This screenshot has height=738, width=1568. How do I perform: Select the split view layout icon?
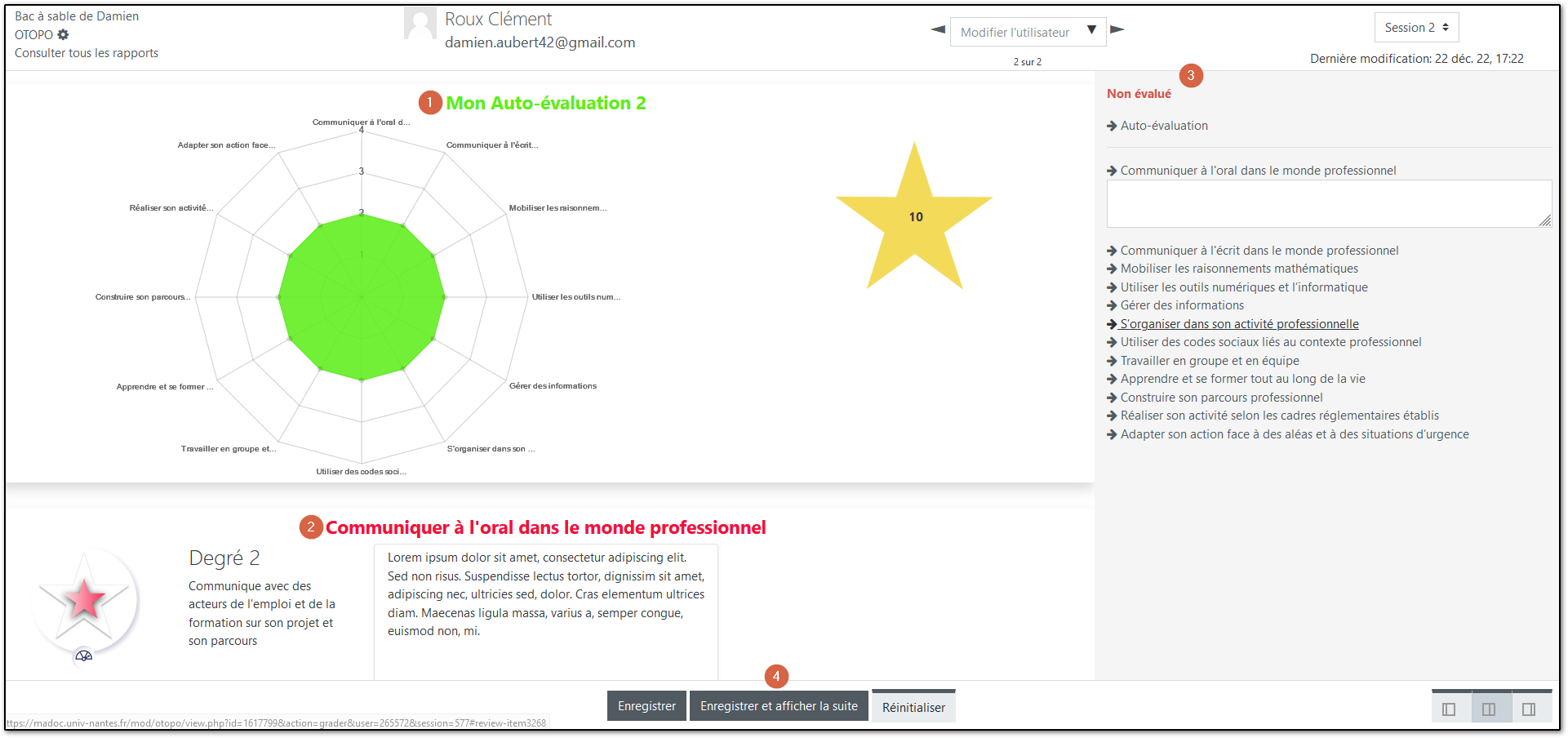point(1490,709)
